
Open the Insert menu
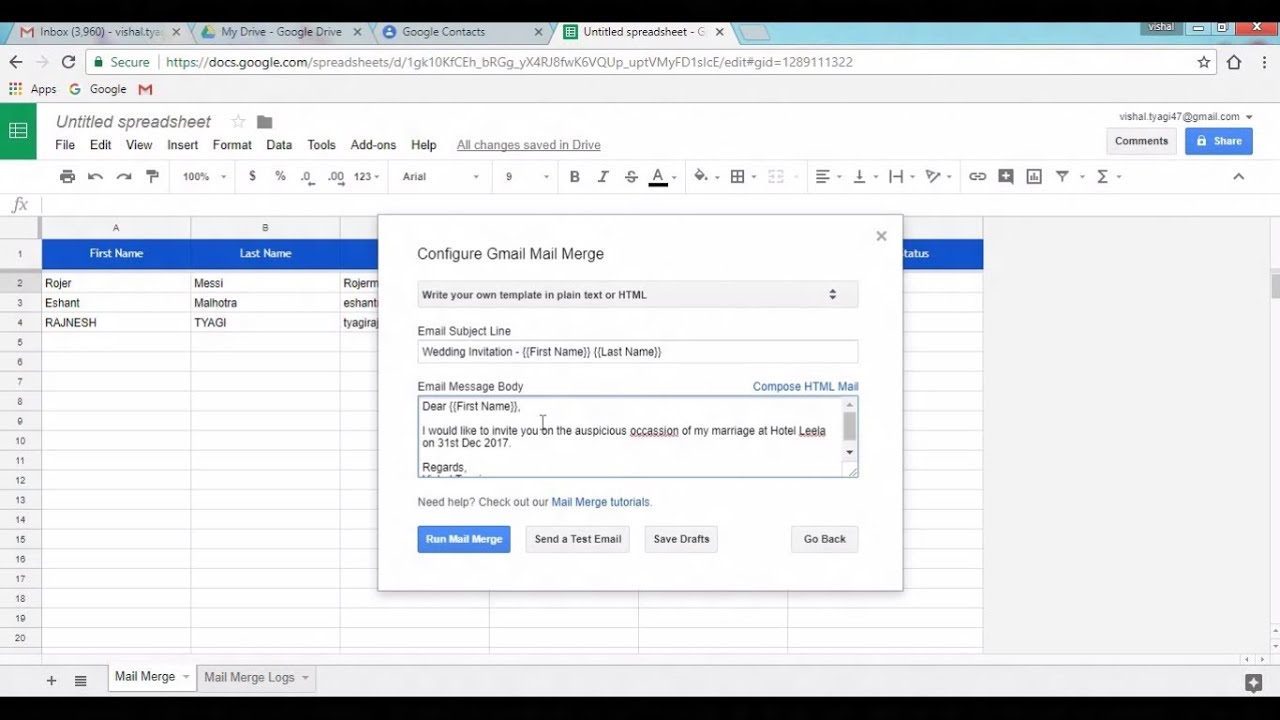(x=182, y=145)
